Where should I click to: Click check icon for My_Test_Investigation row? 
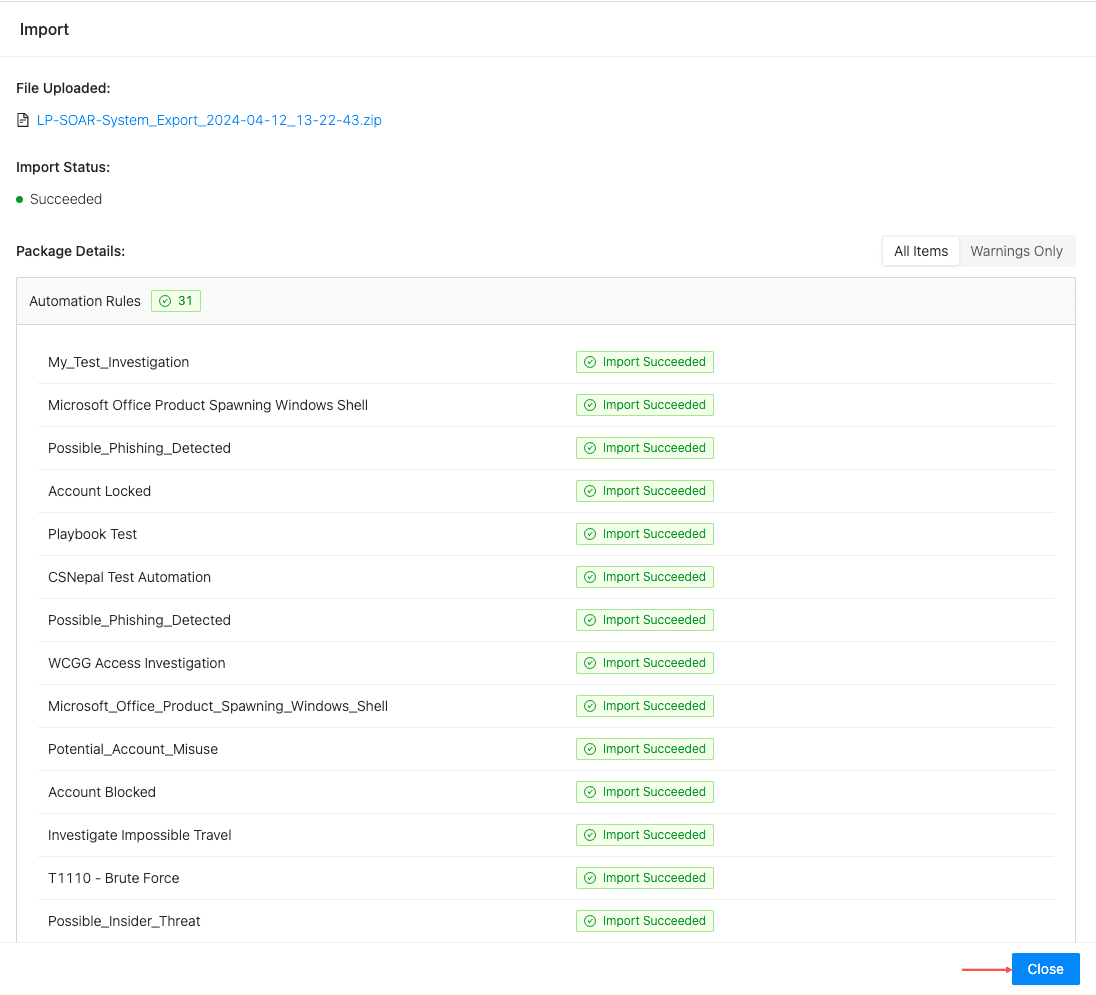click(590, 362)
